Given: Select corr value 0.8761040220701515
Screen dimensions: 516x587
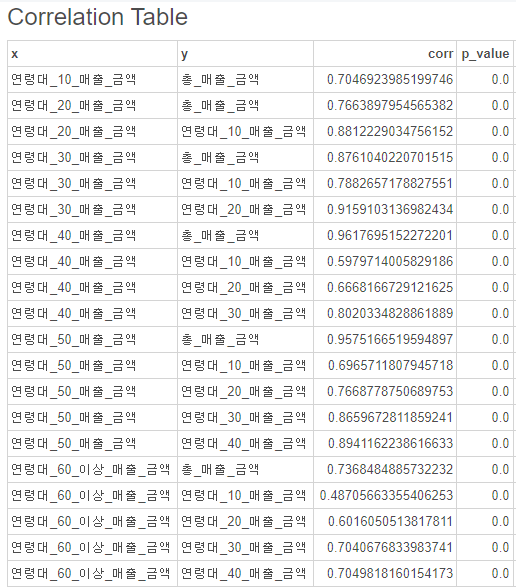Looking at the screenshot, I should (x=390, y=158).
